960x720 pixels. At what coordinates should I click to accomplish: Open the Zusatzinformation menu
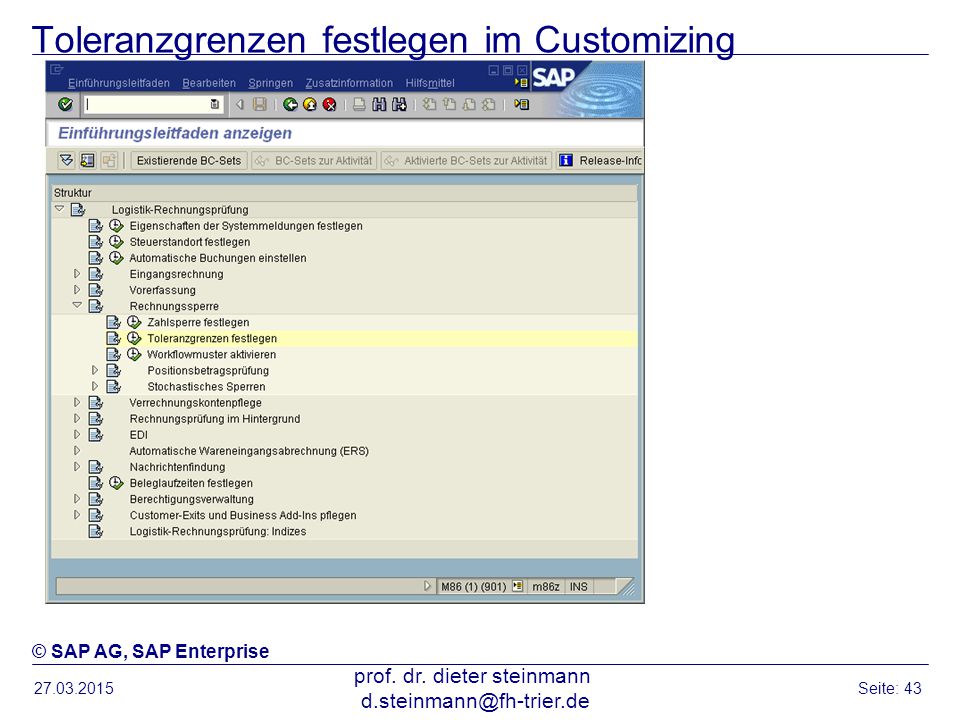349,83
